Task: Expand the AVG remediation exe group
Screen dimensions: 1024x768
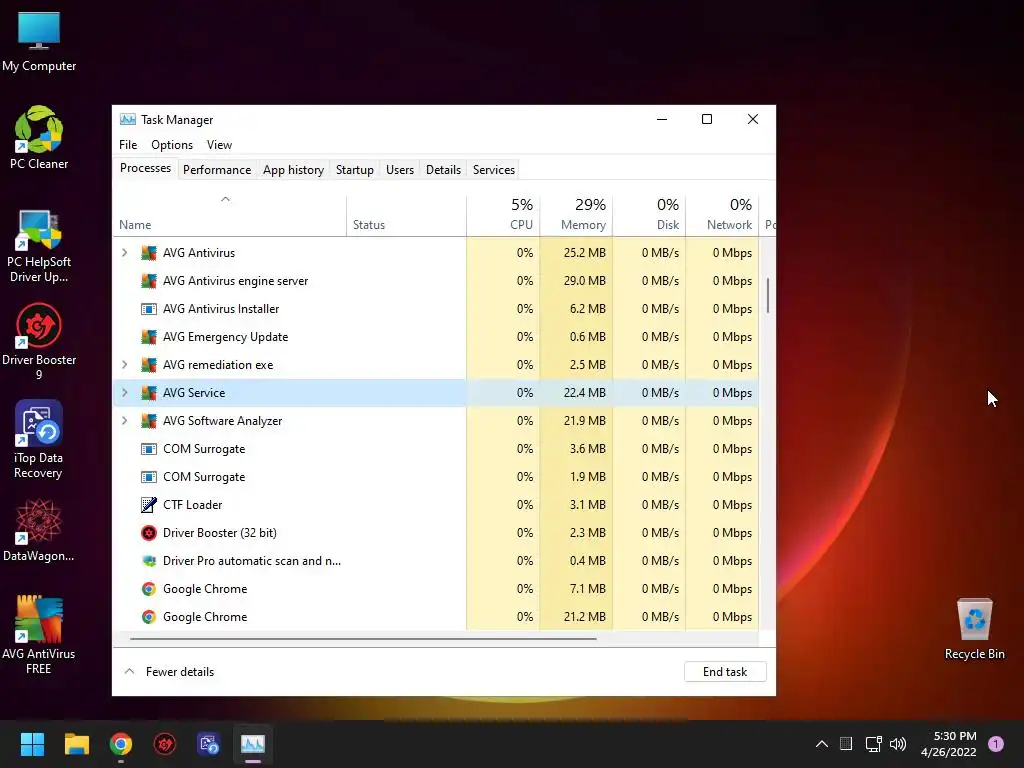Action: pyautogui.click(x=124, y=364)
